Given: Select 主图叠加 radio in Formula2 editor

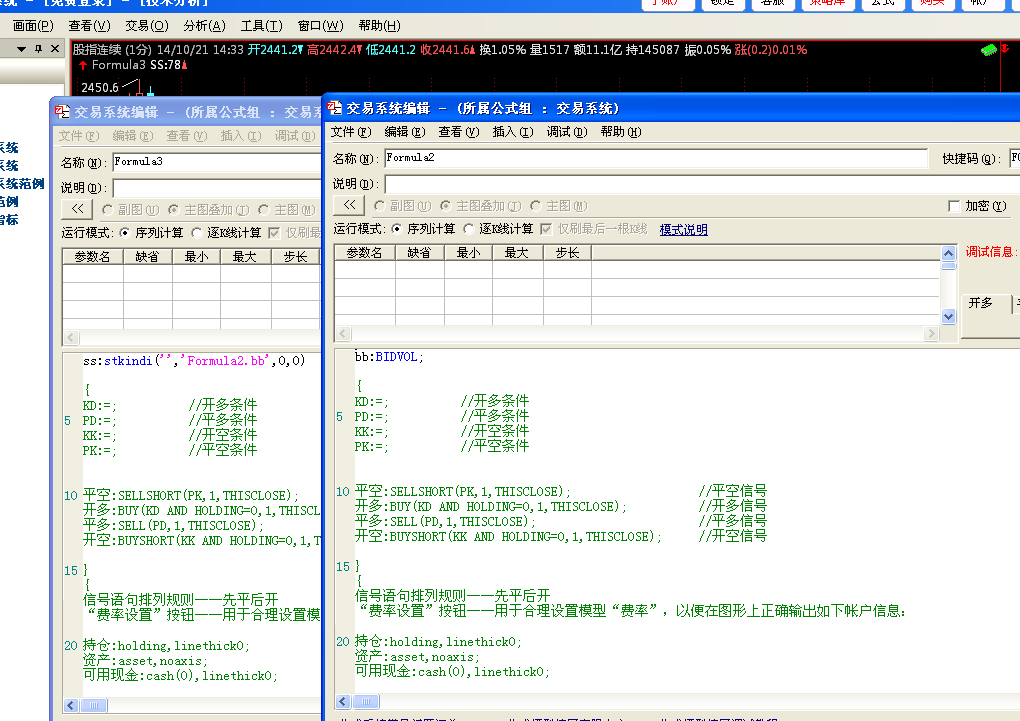Looking at the screenshot, I should tap(446, 206).
